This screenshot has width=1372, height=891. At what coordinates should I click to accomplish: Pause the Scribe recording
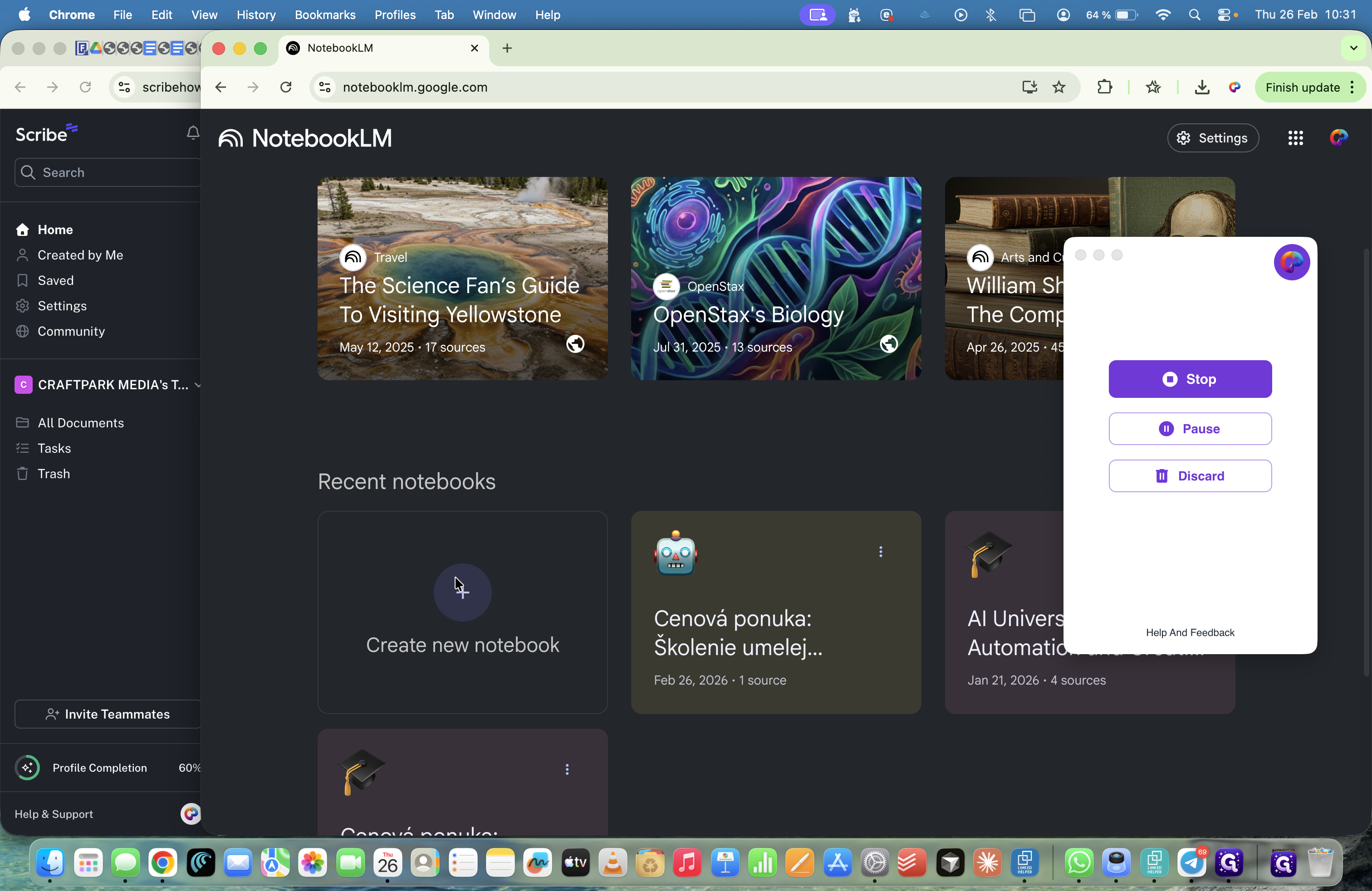click(x=1189, y=429)
